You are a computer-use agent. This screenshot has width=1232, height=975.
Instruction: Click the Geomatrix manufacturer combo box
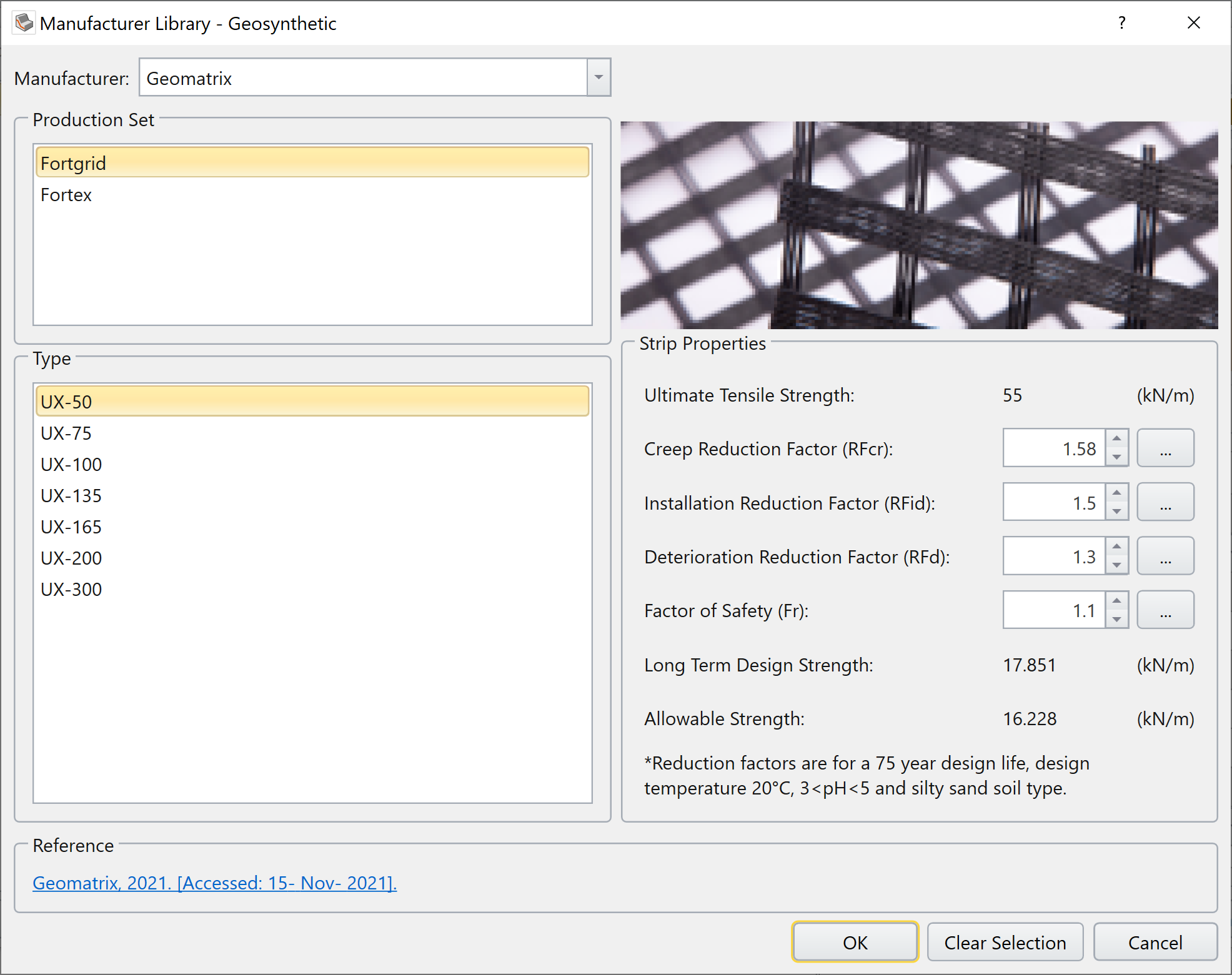click(x=375, y=77)
